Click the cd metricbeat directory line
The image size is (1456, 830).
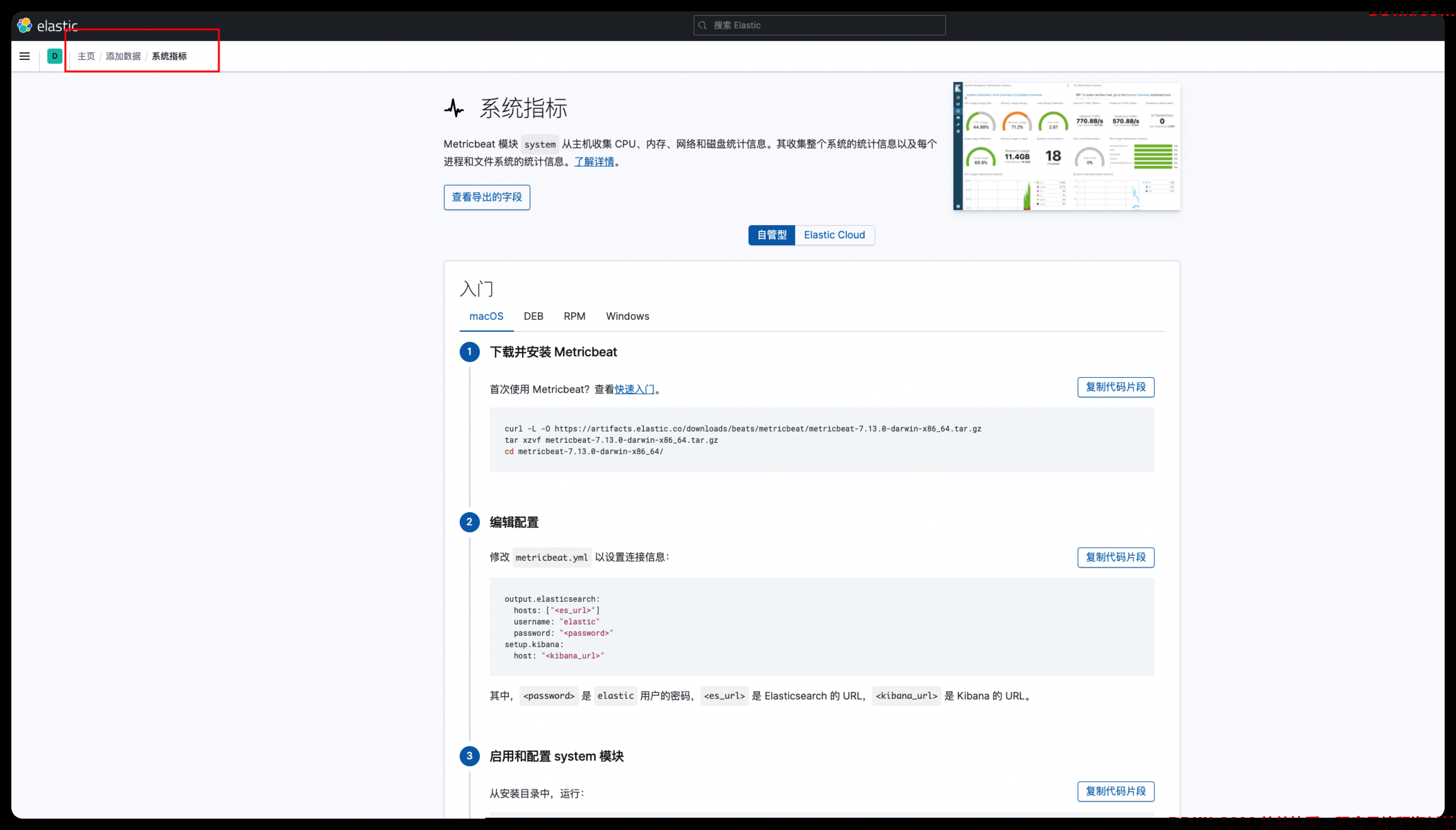pos(584,452)
